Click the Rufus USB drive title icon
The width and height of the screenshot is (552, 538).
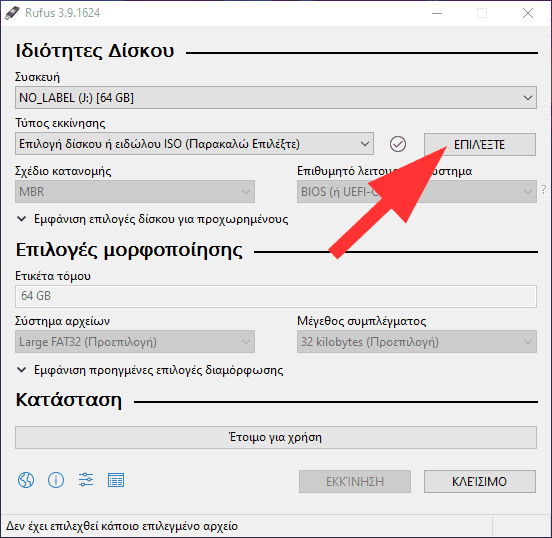12,13
